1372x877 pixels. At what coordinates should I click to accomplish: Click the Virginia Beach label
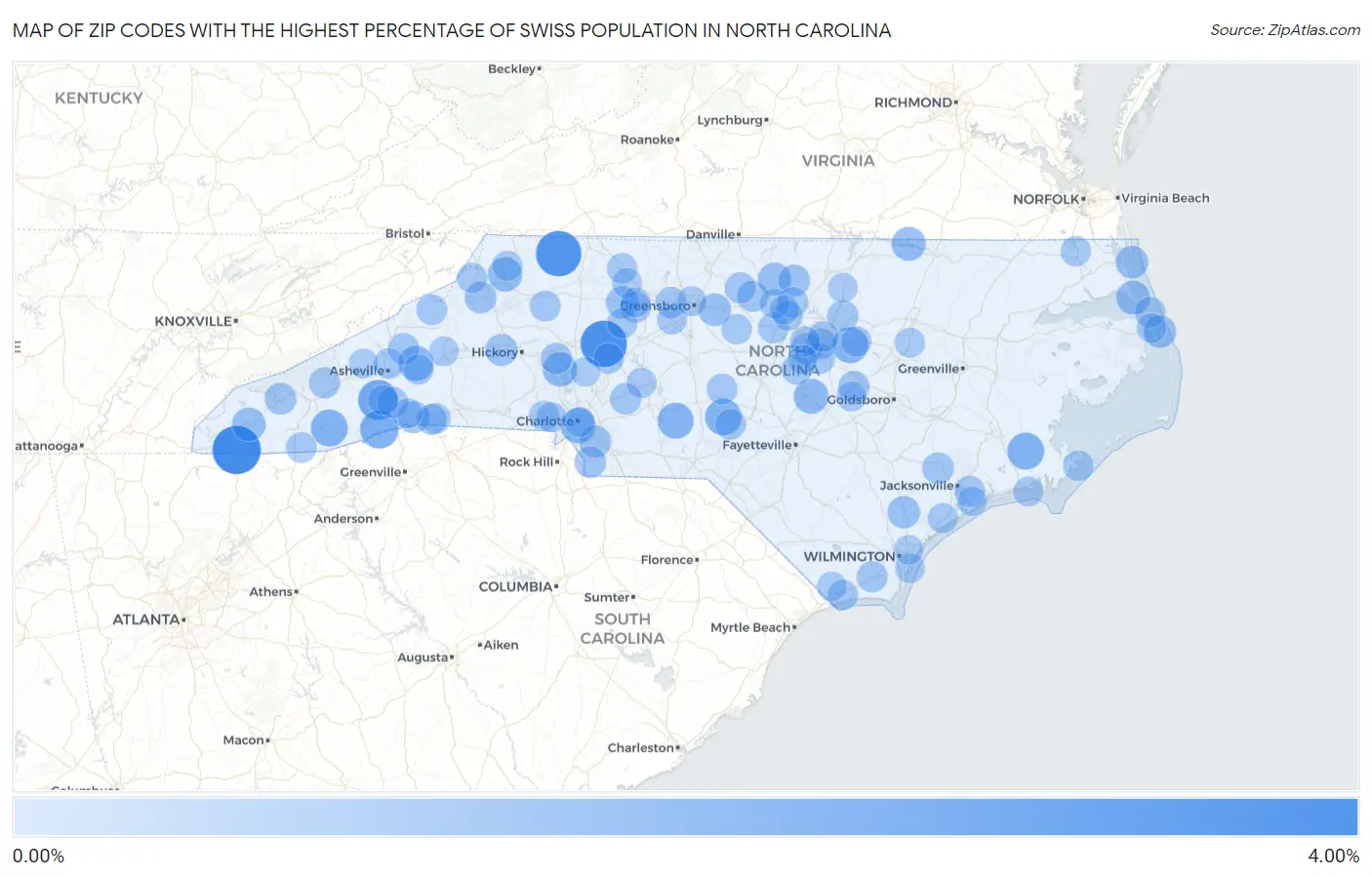[1165, 198]
